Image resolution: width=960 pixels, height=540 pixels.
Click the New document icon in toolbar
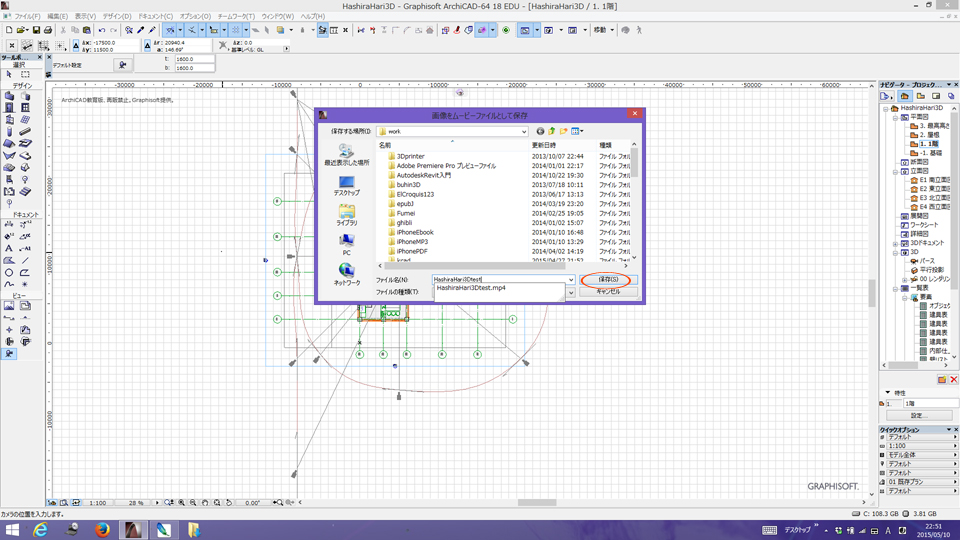click(9, 30)
